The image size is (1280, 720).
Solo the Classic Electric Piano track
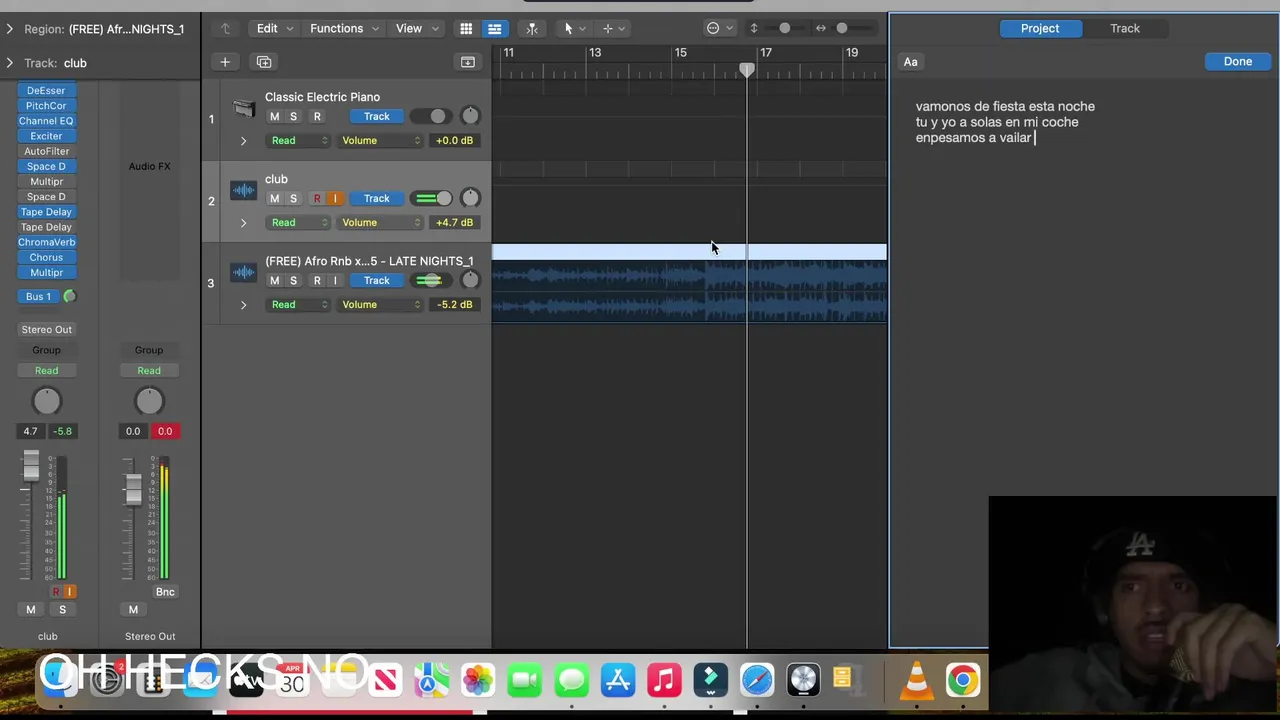[x=293, y=116]
